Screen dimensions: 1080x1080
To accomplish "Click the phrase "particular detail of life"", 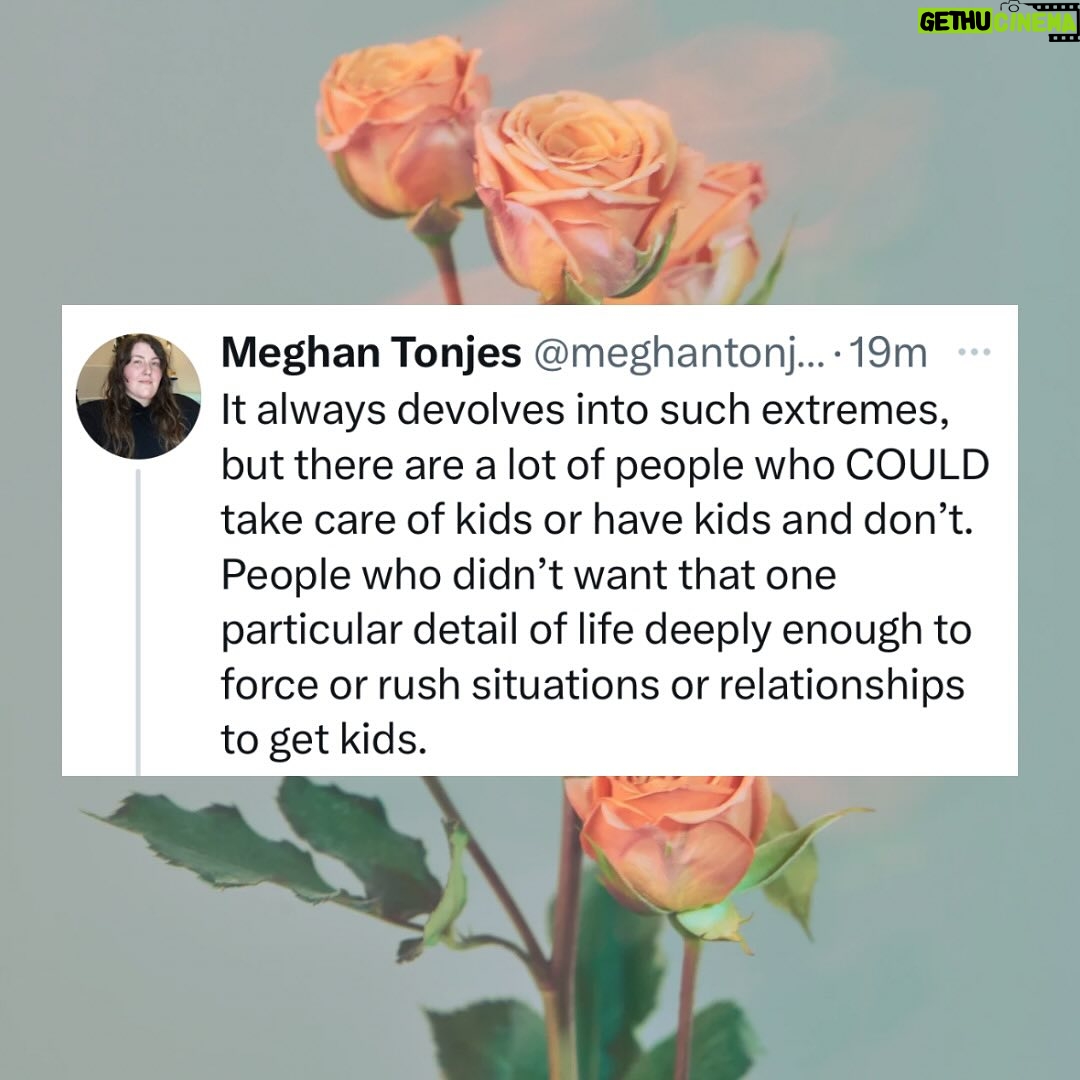I will pyautogui.click(x=427, y=630).
